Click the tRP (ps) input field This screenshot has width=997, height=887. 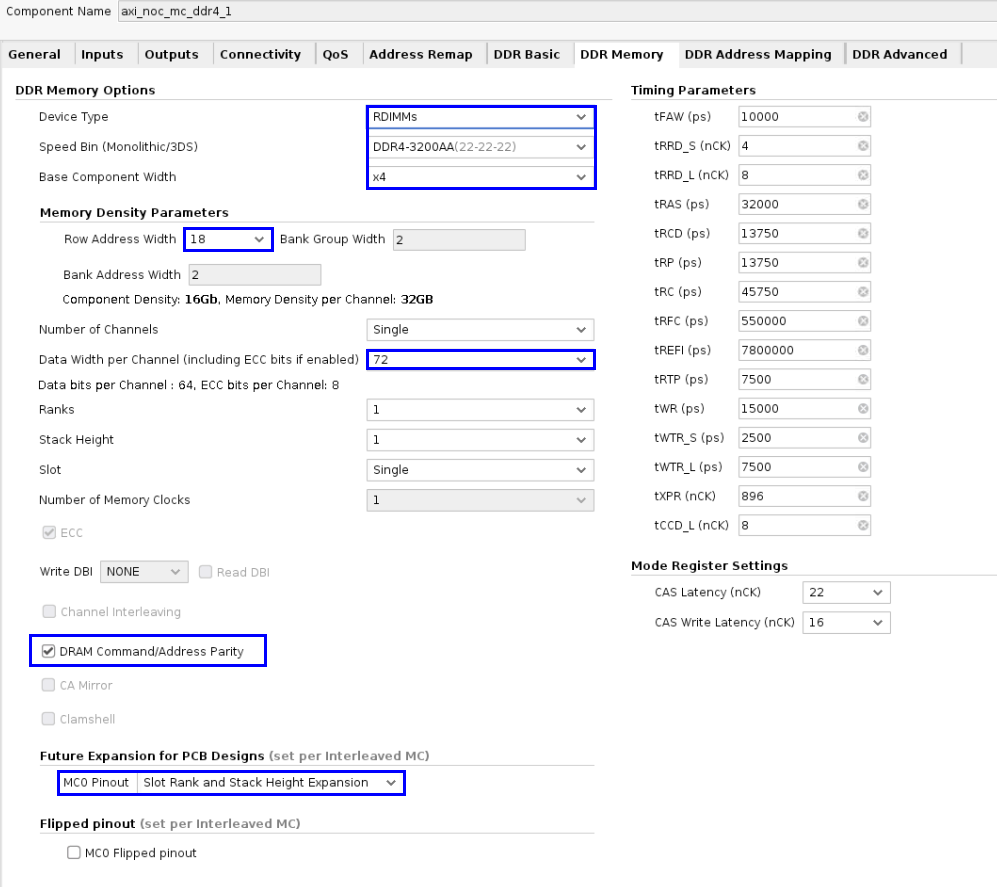(x=797, y=263)
